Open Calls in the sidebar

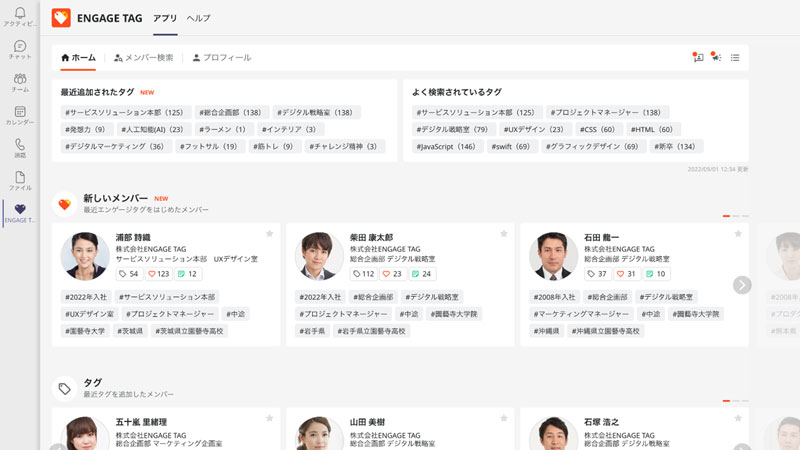[x=20, y=148]
